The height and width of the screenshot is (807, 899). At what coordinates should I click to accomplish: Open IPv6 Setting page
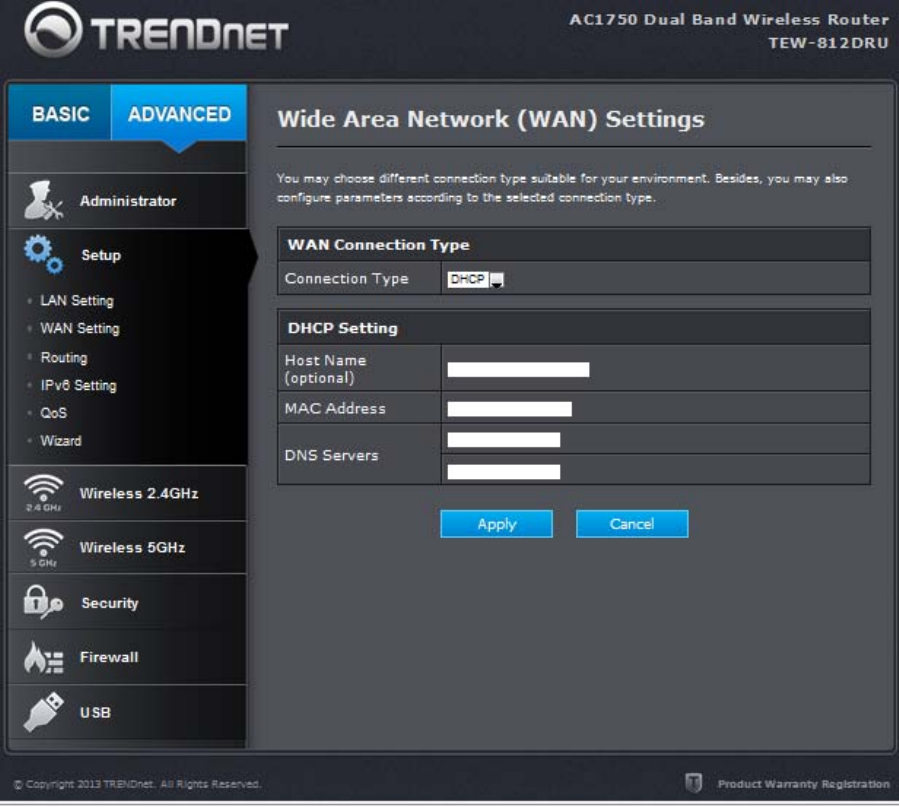tap(78, 385)
